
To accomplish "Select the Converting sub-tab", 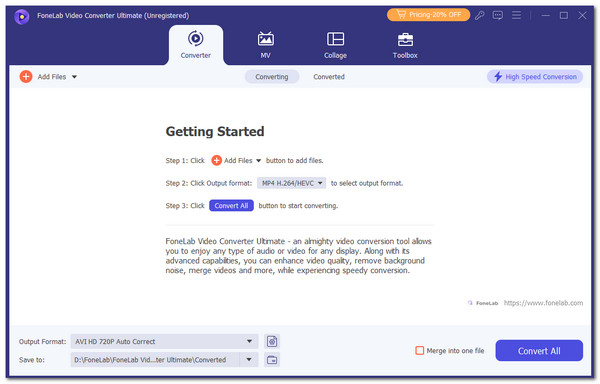I will pos(272,77).
